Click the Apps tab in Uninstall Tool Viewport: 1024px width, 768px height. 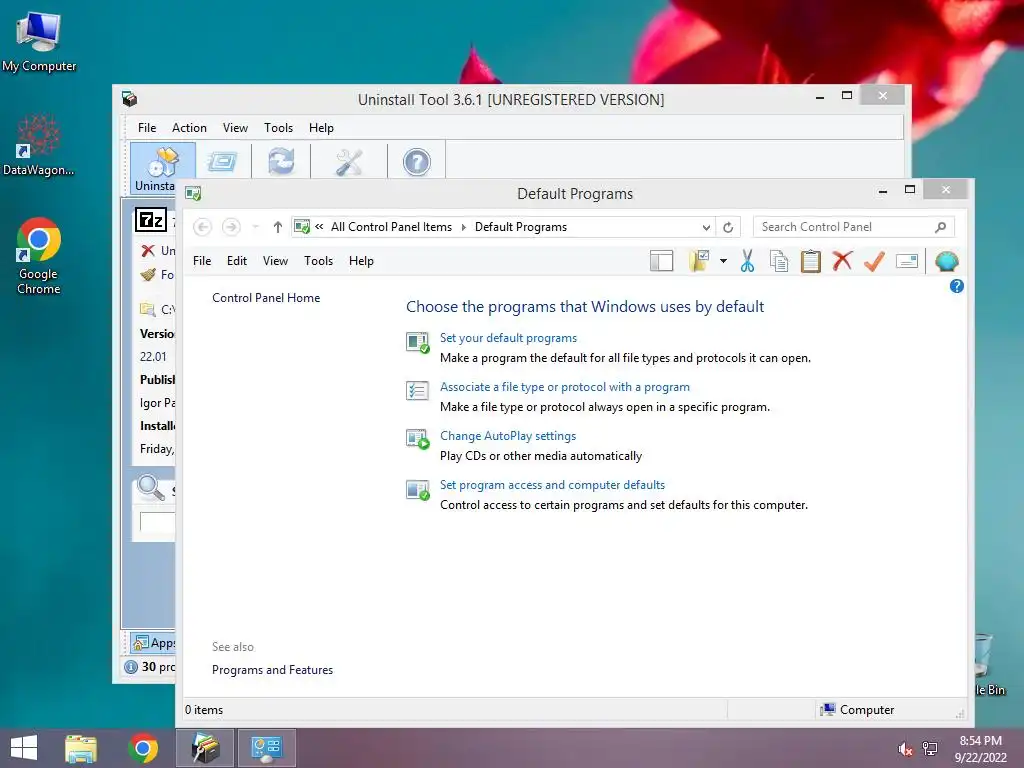[153, 643]
